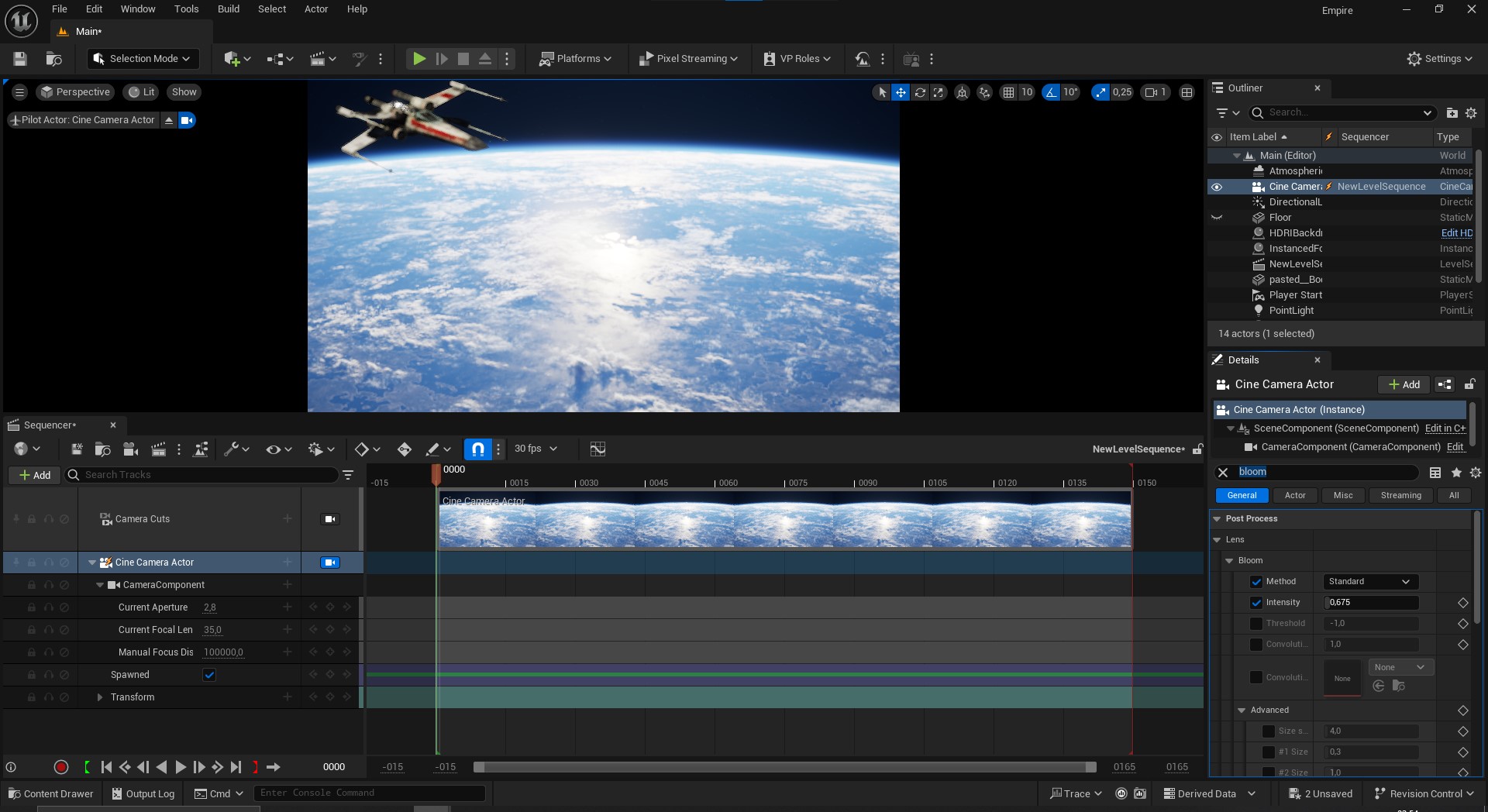Screen dimensions: 1488x812
Task: Toggle the Bloom Method override checkbox
Action: point(1256,582)
